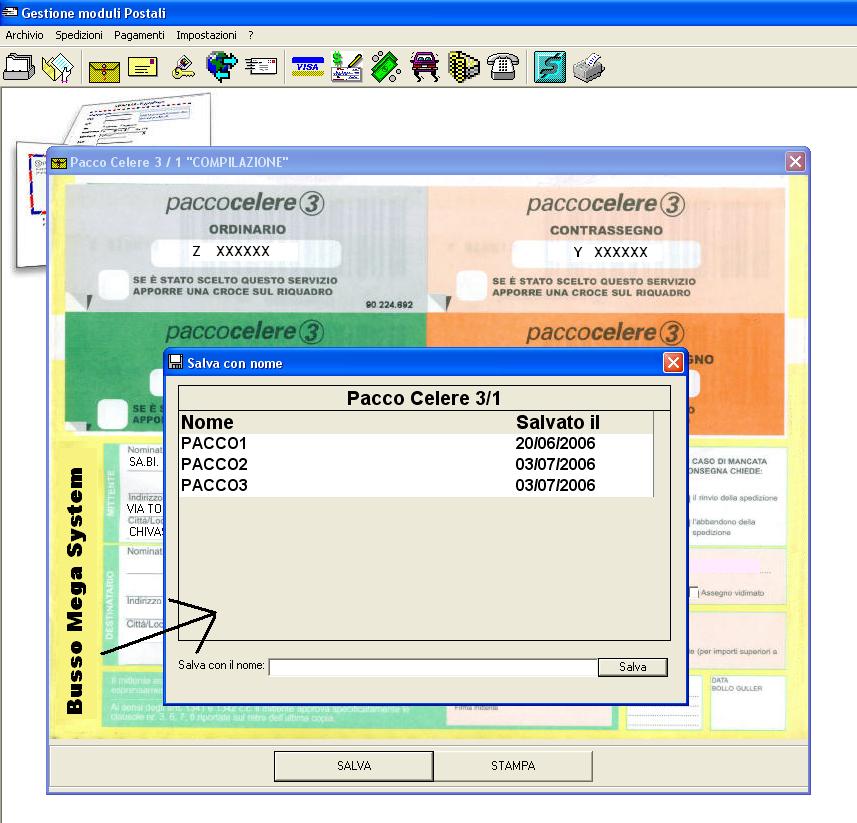
Task: Tick the CONTRASSEGNO service checkbox
Action: 471,286
